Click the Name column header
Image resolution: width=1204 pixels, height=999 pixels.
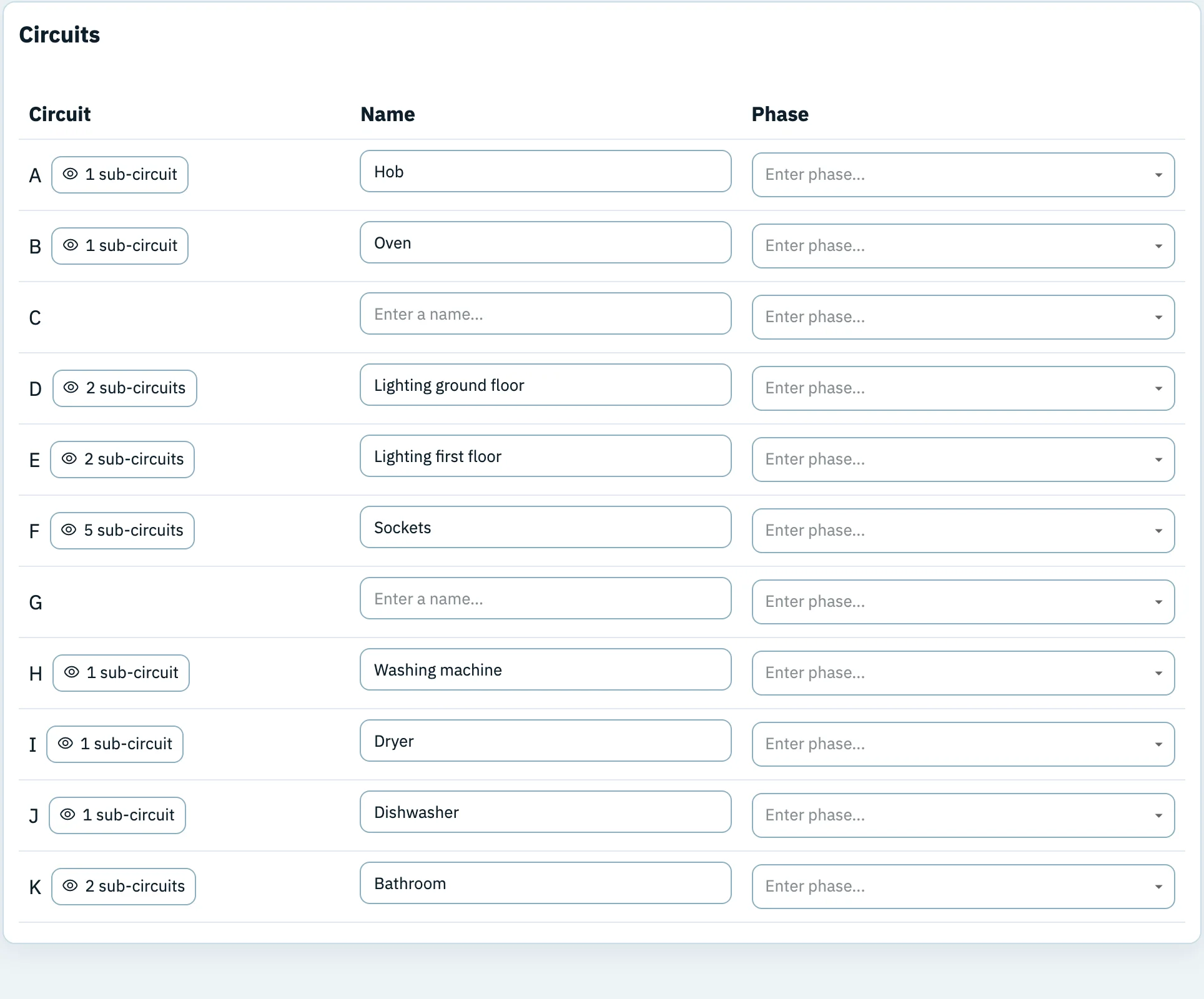point(388,114)
